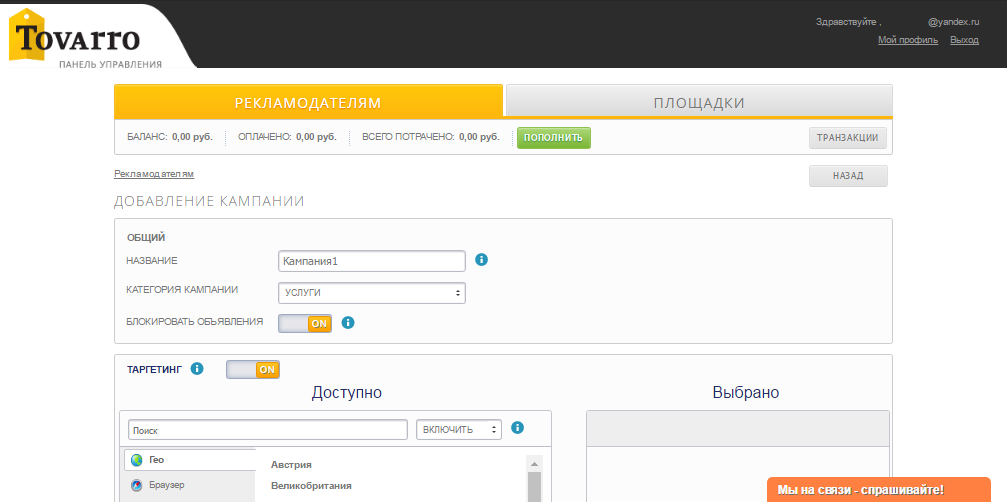Viewport: 1007px width, 502px height.
Task: Click the Баланс 0,00 руб. value
Action: click(192, 137)
